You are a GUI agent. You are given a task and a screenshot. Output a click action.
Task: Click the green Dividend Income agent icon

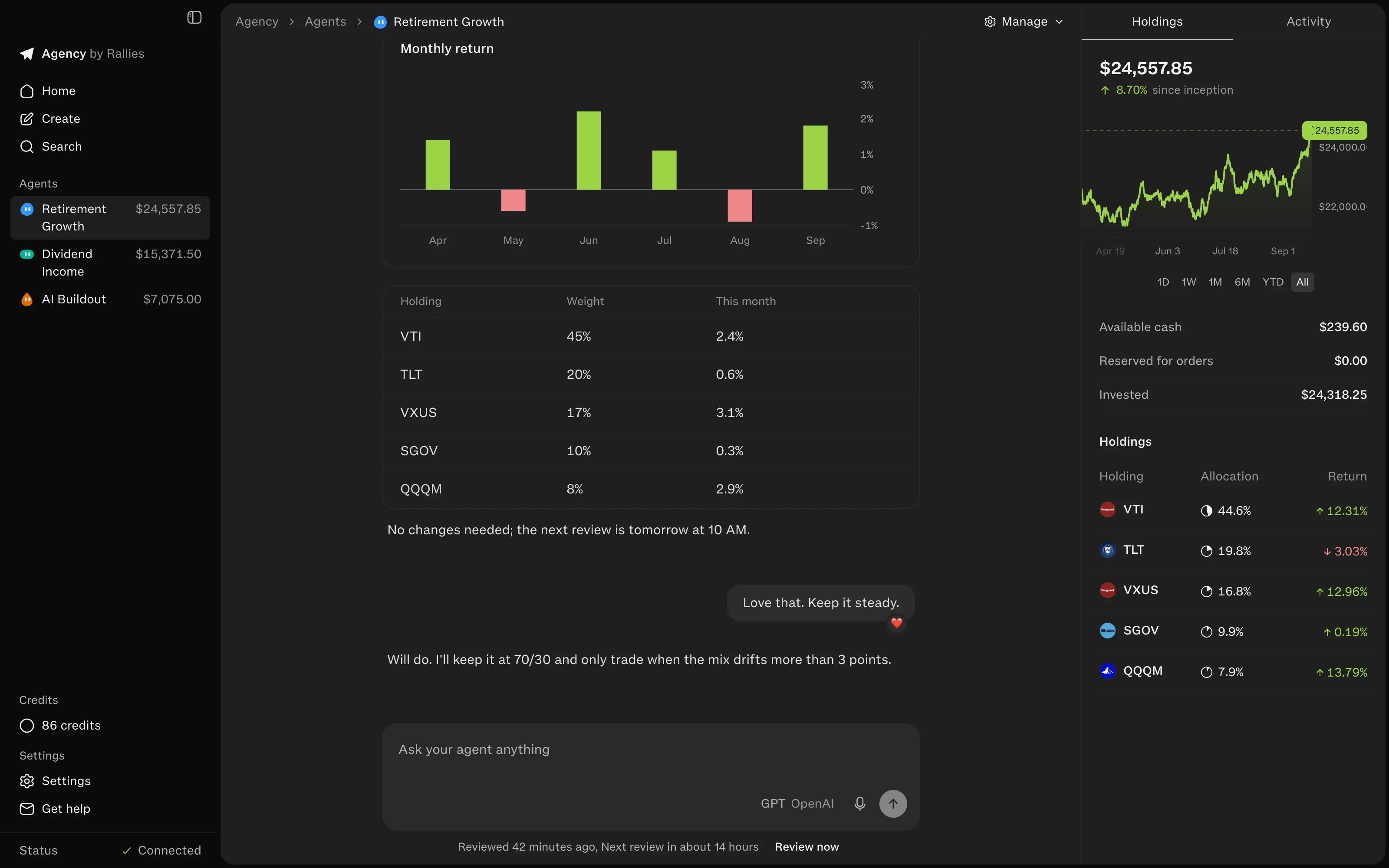point(27,254)
